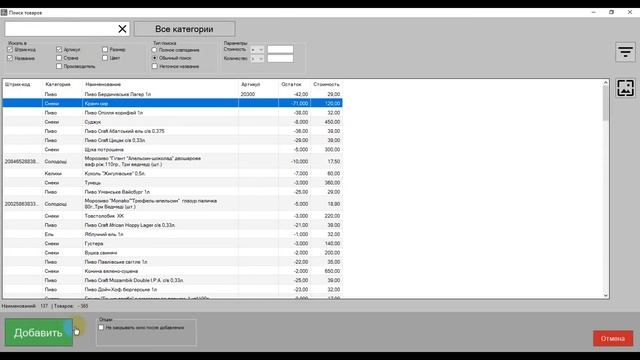Image resolution: width=640 pixels, height=360 pixels.
Task: Click into the Стоимость value field
Action: 280,50
